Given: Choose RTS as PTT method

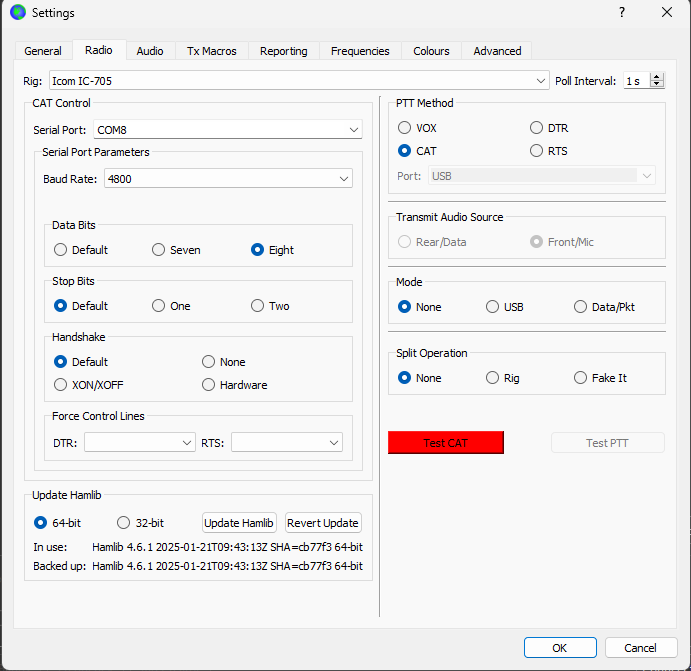Looking at the screenshot, I should tap(549, 151).
